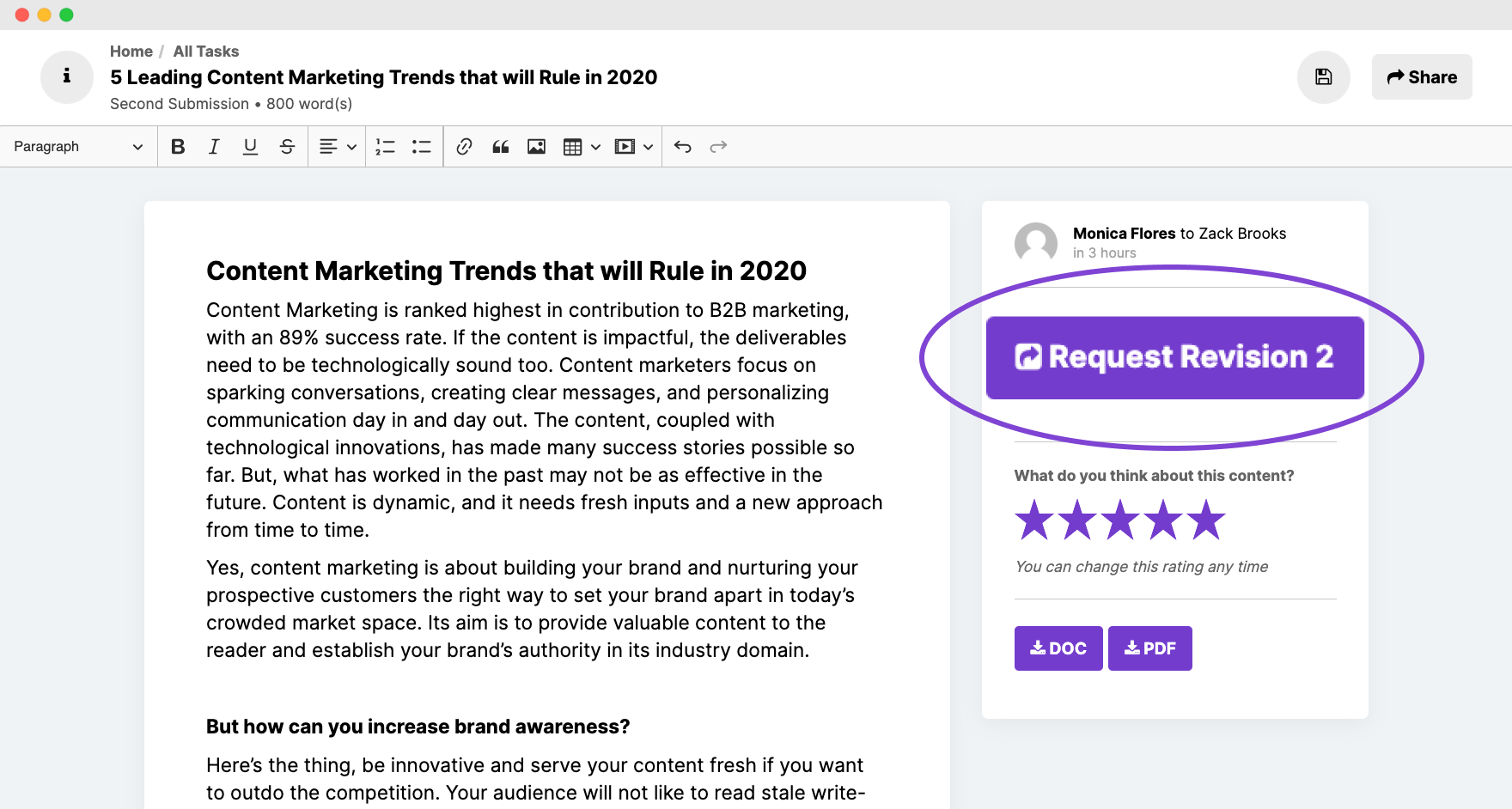
Task: Place cursor in paragraph starting 'Yes, content marketing'
Action: point(533,609)
